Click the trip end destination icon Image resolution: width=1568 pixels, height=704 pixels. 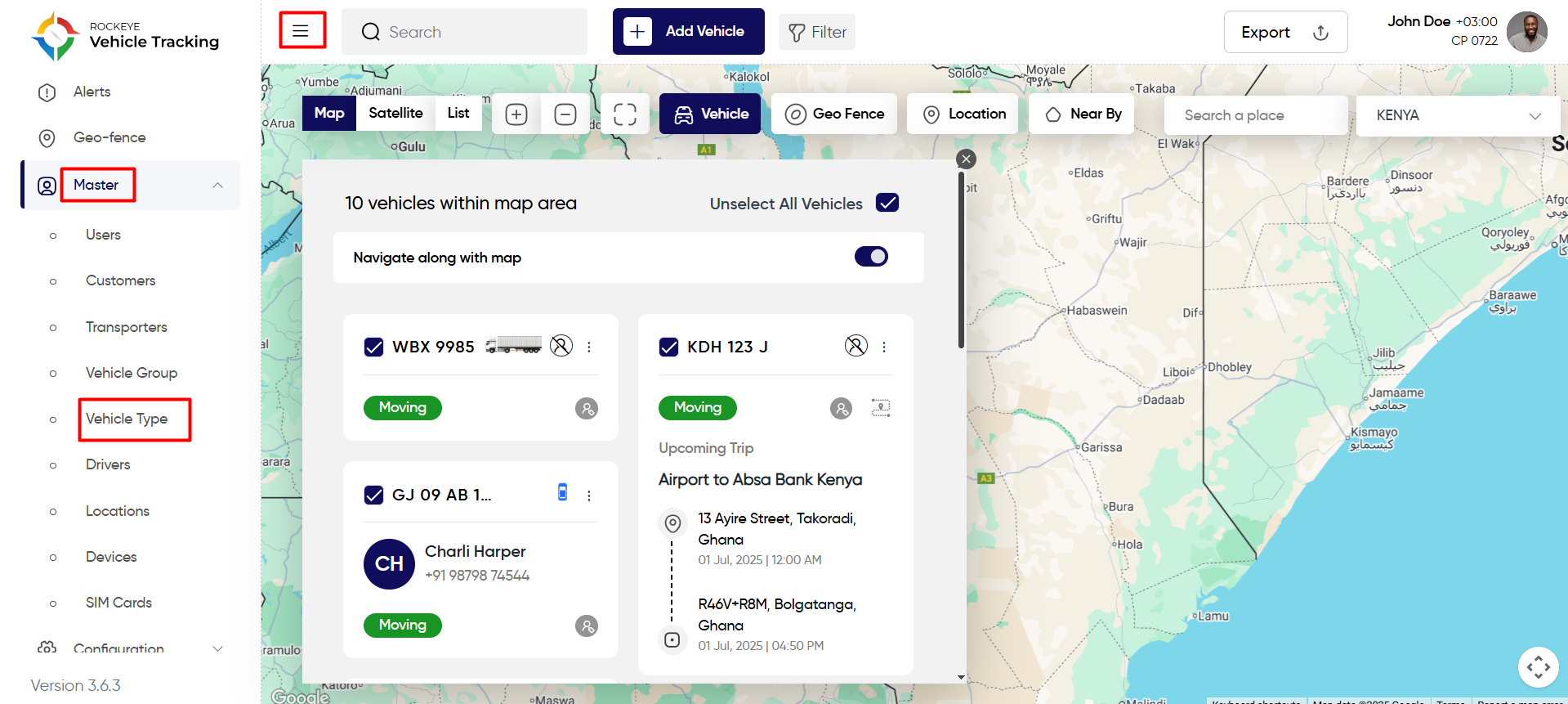pos(672,639)
